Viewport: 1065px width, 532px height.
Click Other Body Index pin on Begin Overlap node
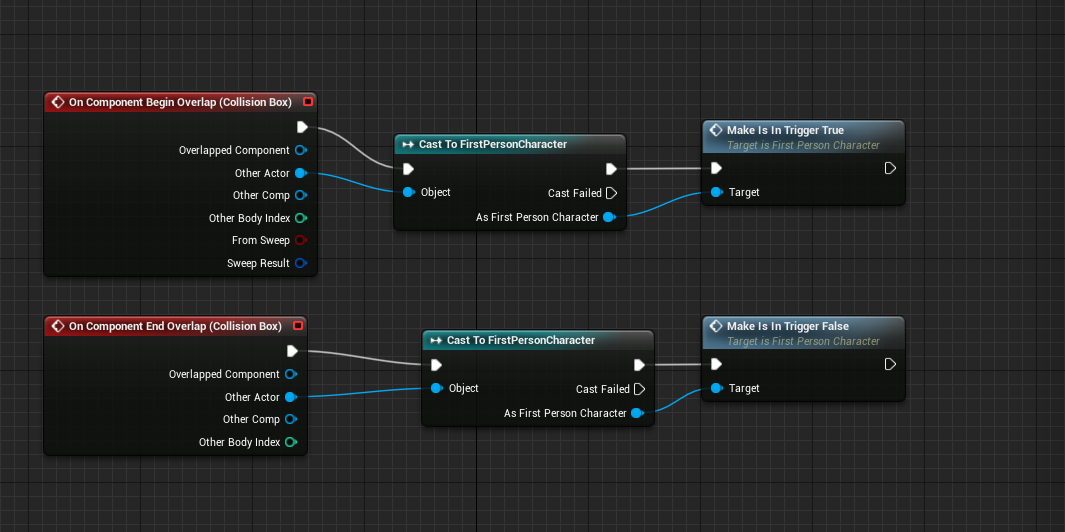[x=301, y=218]
